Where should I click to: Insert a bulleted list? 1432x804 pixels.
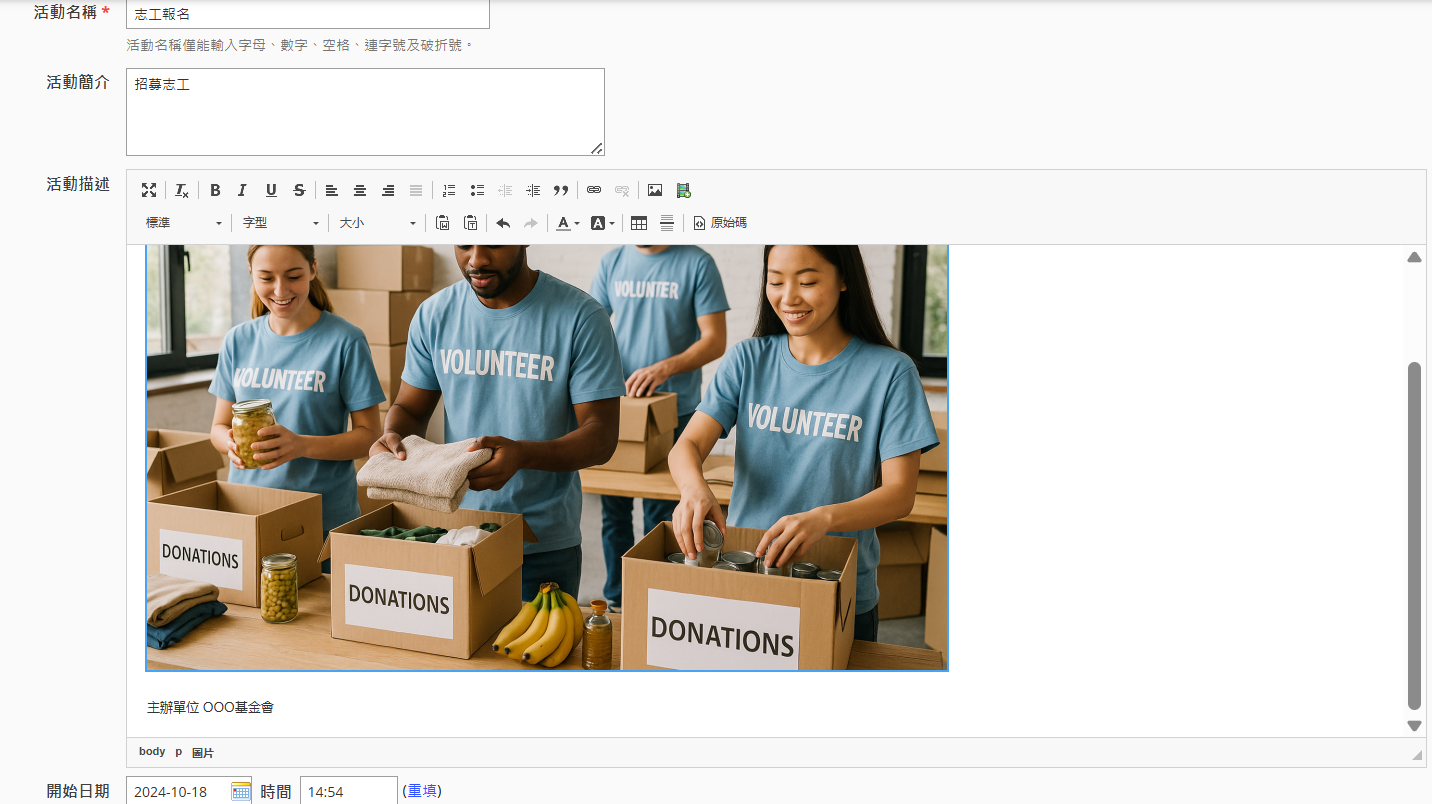(x=477, y=190)
